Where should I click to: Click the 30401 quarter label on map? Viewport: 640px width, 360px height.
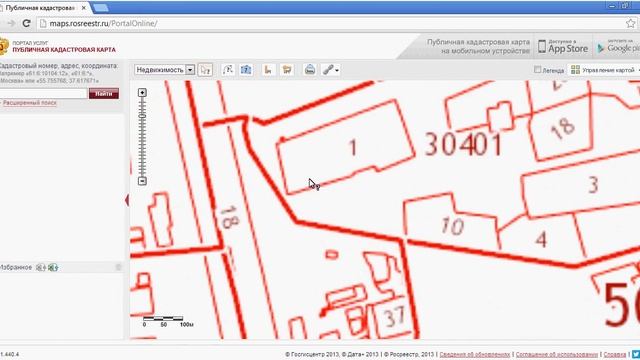(463, 144)
